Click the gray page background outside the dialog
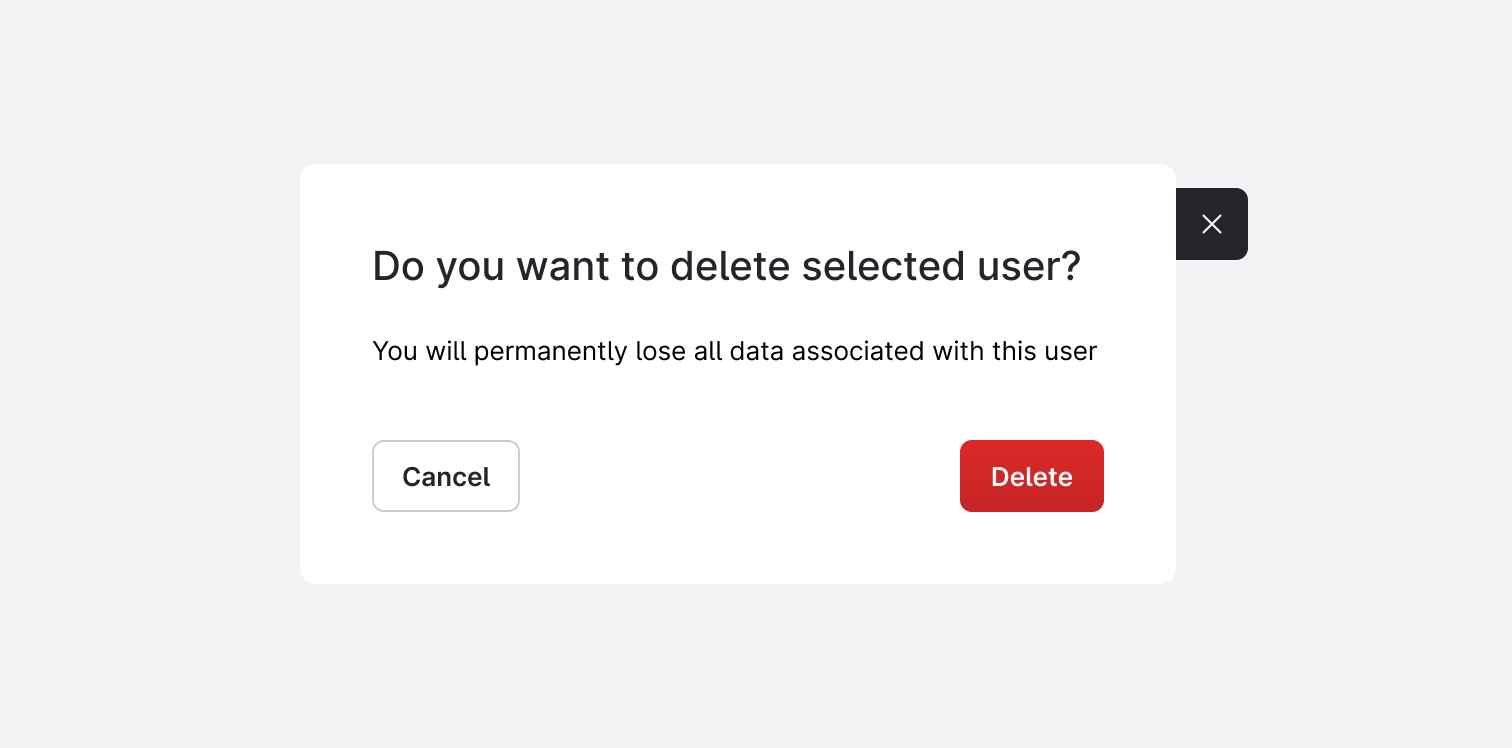The width and height of the screenshot is (1512, 748). point(150,650)
